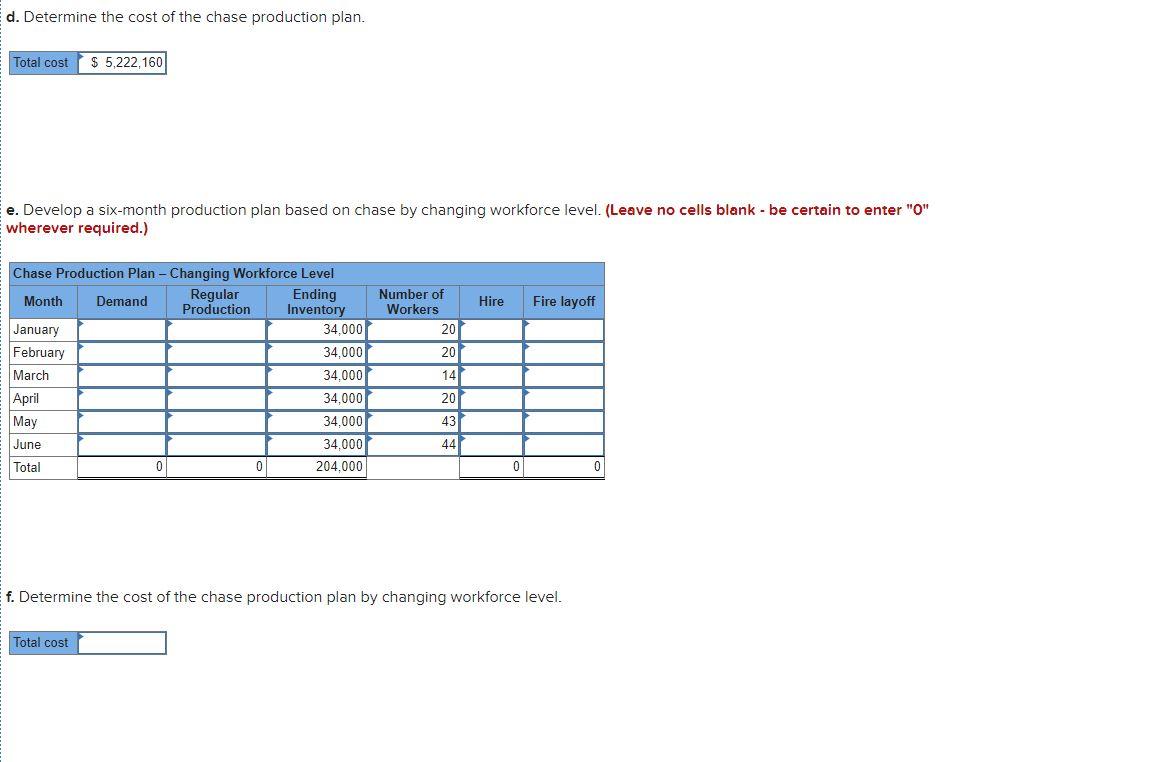Edit March Ending Inventory cell
Screen dimensions: 1174x762
click(x=316, y=376)
